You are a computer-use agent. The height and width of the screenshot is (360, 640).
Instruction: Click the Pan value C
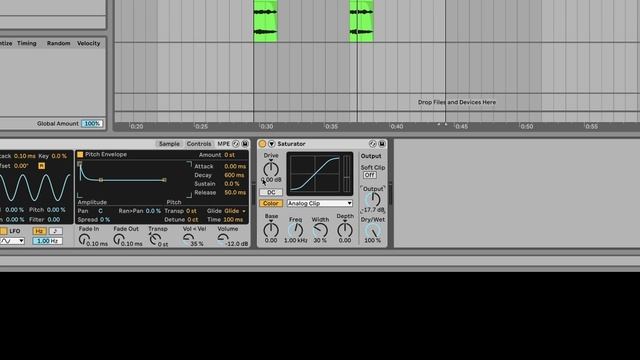tap(100, 211)
